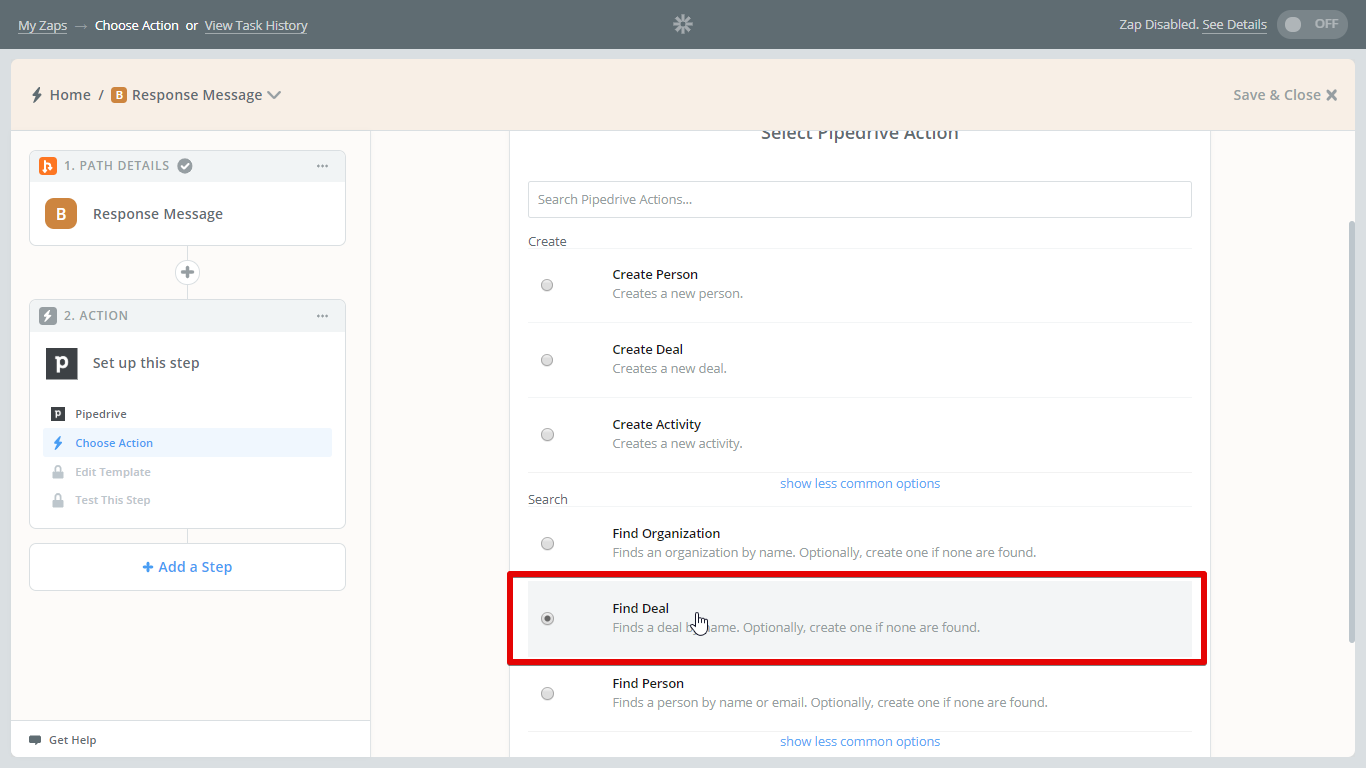Click the Search Pipedrive Actions field

(860, 199)
